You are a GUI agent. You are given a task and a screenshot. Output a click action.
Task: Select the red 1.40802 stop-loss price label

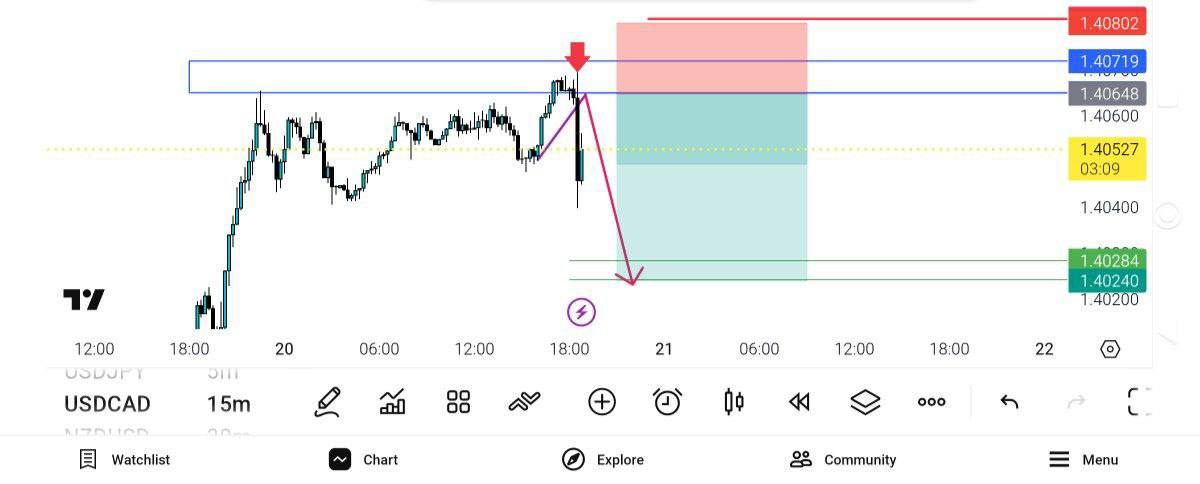1107,22
